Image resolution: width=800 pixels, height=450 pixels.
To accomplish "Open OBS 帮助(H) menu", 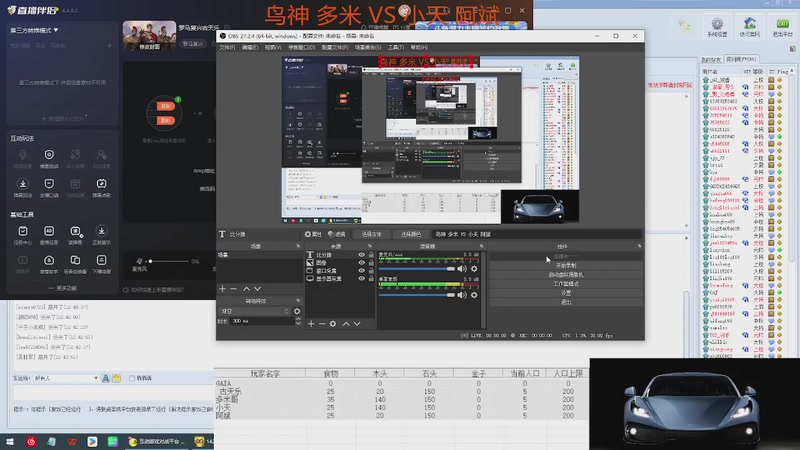I will coord(419,47).
